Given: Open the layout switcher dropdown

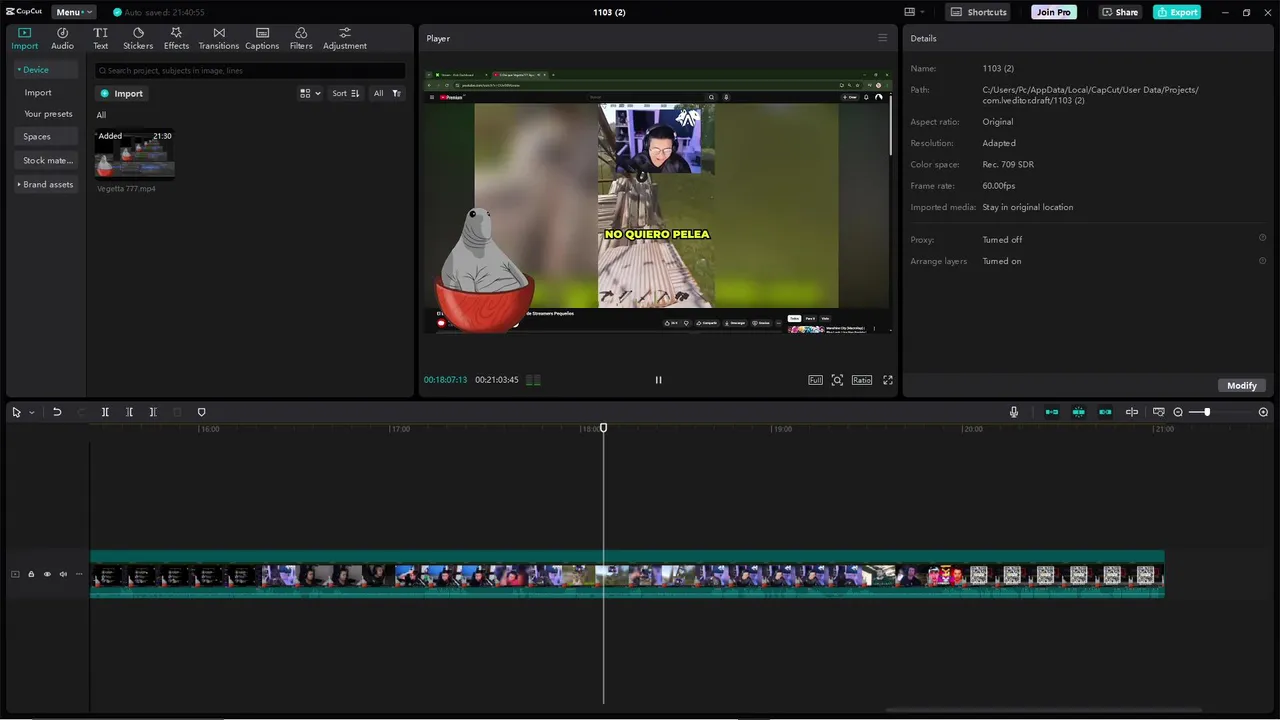Looking at the screenshot, I should pyautogui.click(x=914, y=12).
